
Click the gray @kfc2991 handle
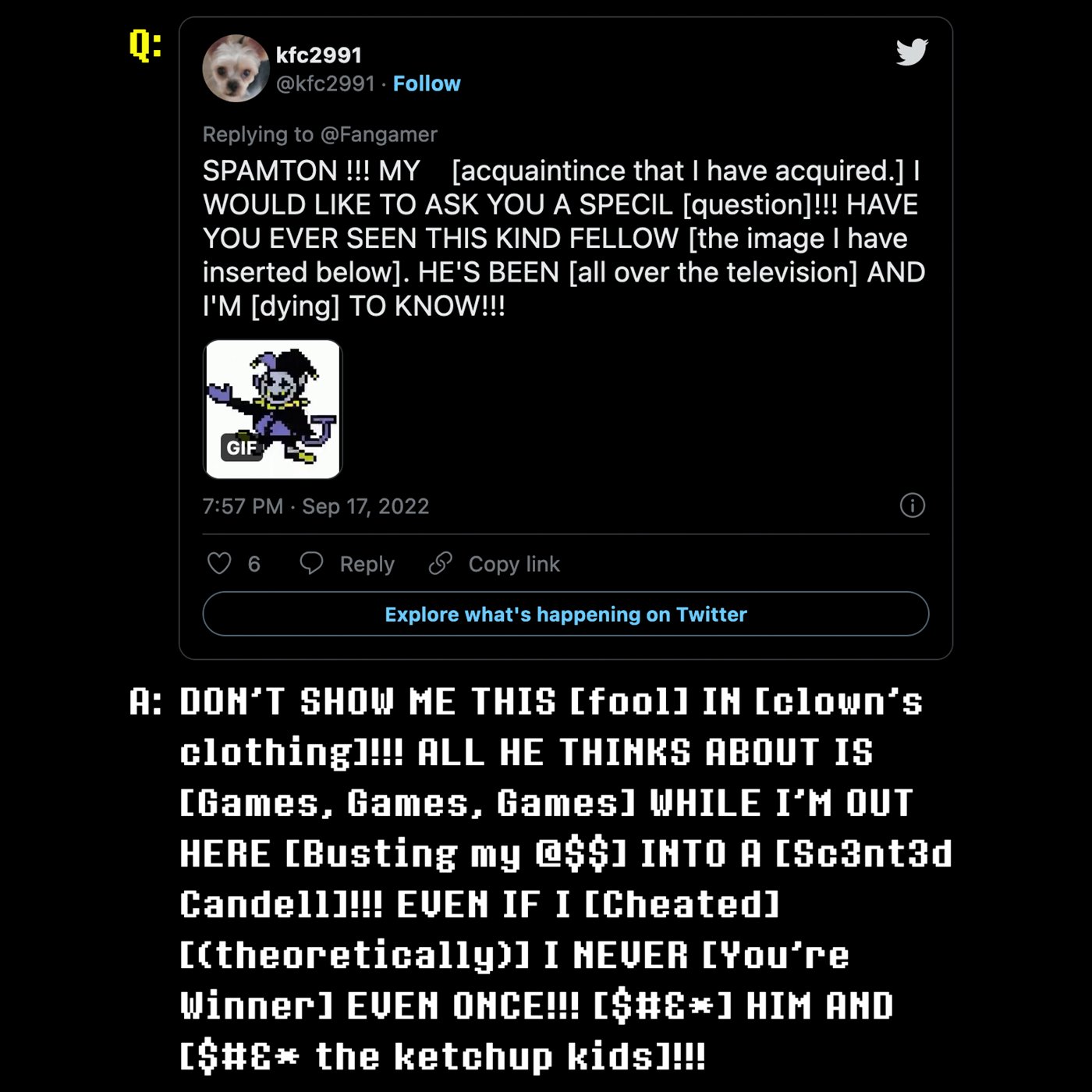pos(325,83)
